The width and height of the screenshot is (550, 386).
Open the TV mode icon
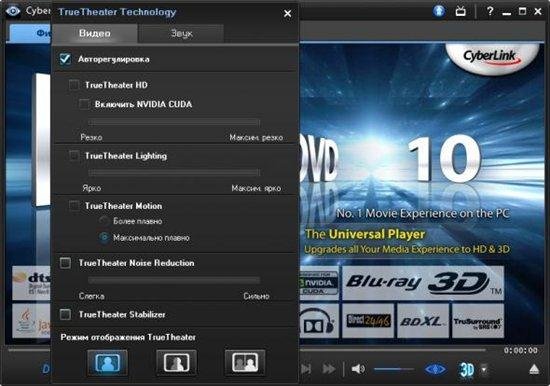click(x=461, y=12)
